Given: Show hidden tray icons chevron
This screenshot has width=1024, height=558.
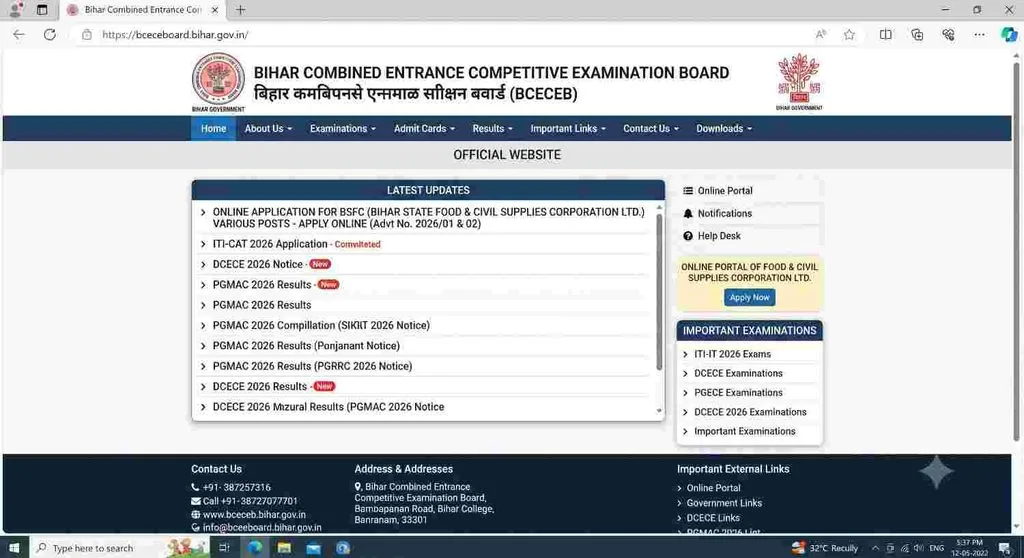Looking at the screenshot, I should coord(876,548).
